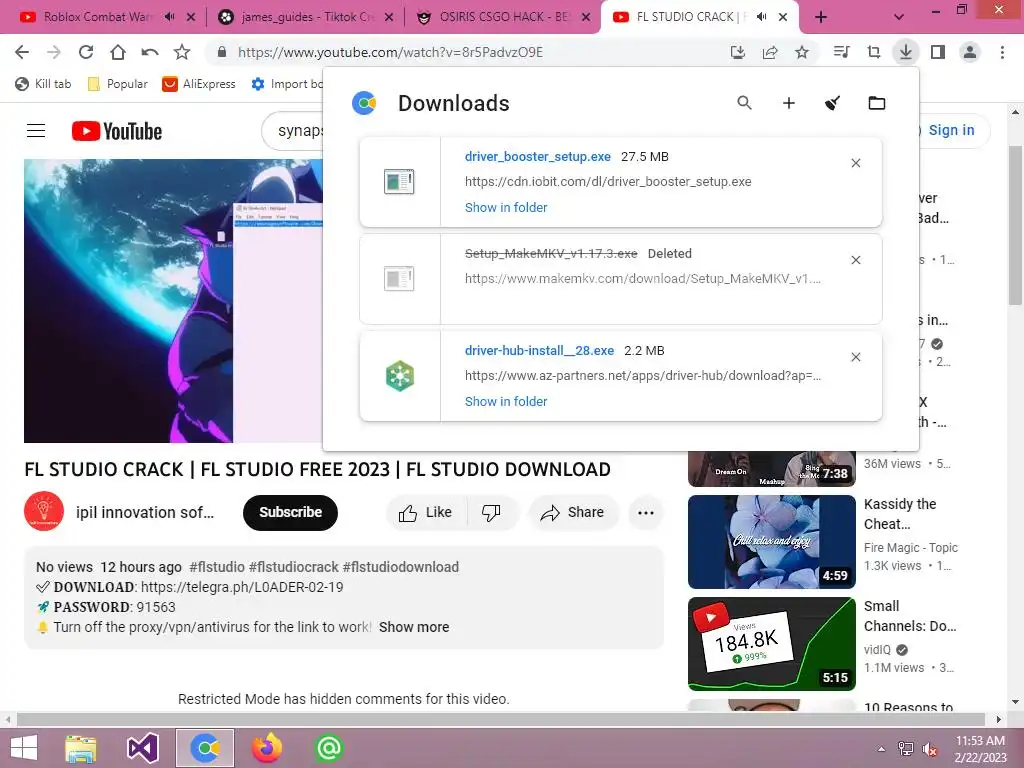This screenshot has width=1024, height=768.
Task: Remove Setup_MakeMKV entry from list
Action: coord(856,260)
